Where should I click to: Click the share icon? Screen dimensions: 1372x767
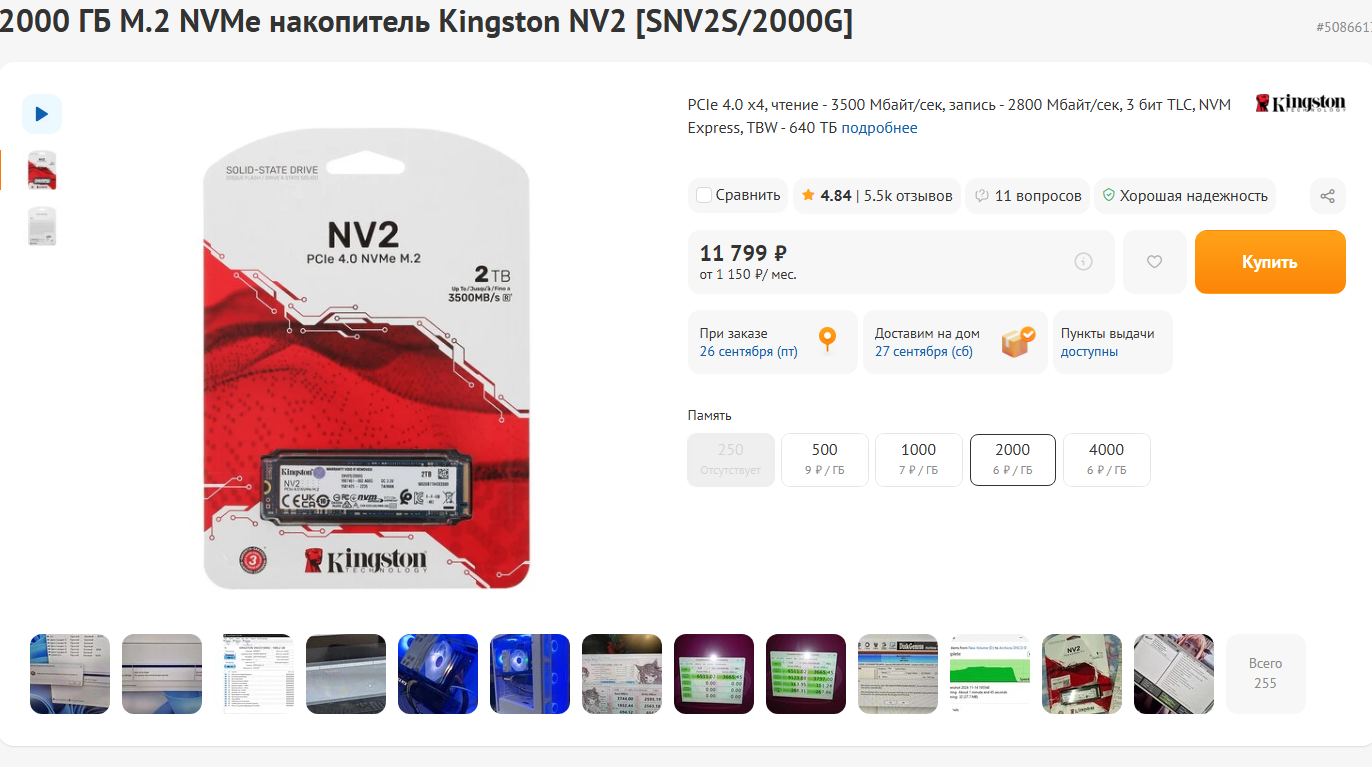pyautogui.click(x=1327, y=196)
